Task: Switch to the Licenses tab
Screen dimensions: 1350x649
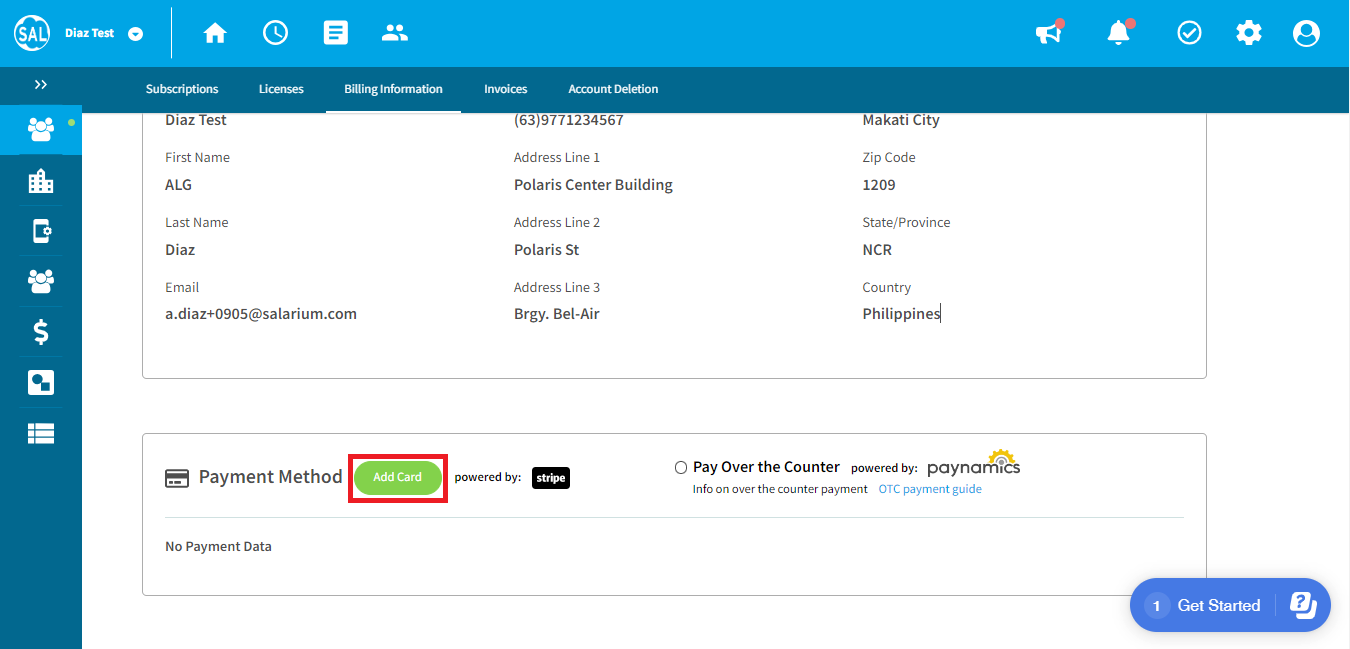Action: [281, 89]
